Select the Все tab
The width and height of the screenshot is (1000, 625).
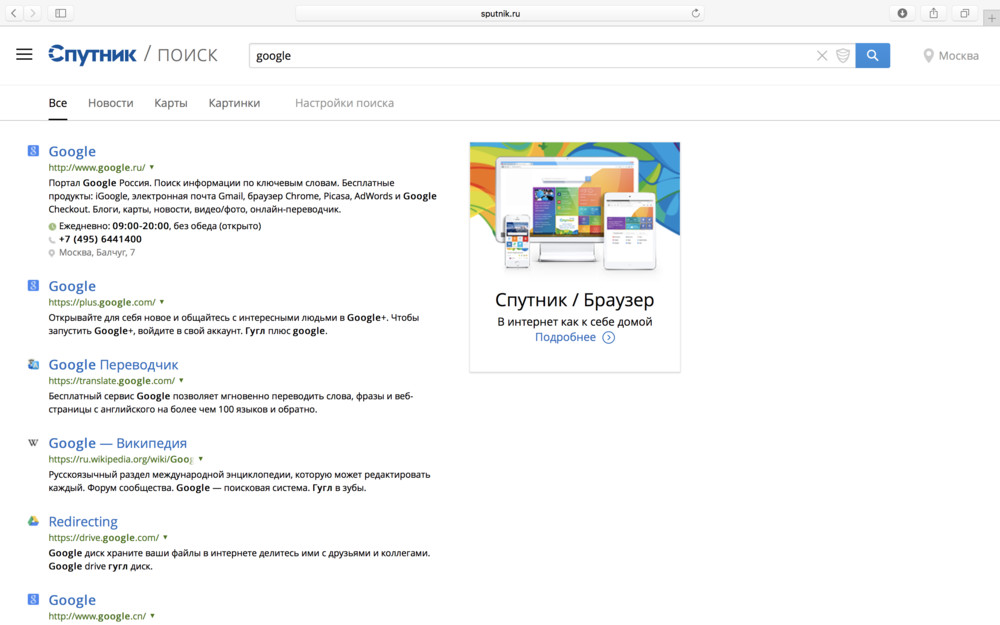point(57,103)
